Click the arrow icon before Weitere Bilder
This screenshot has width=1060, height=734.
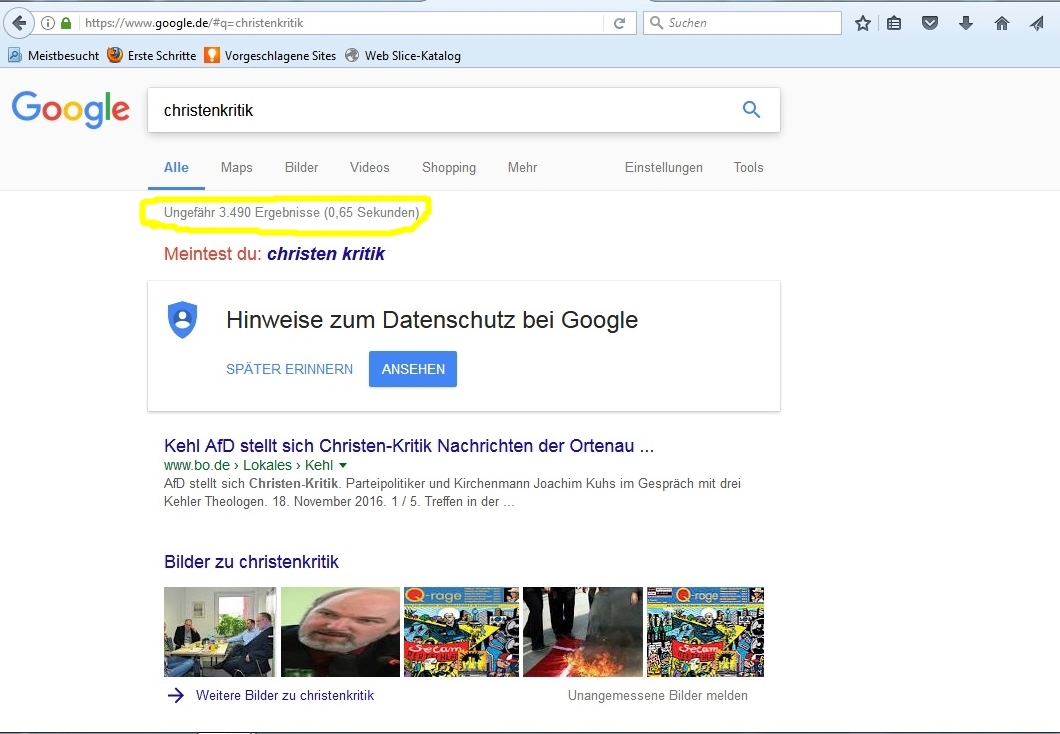click(176, 695)
